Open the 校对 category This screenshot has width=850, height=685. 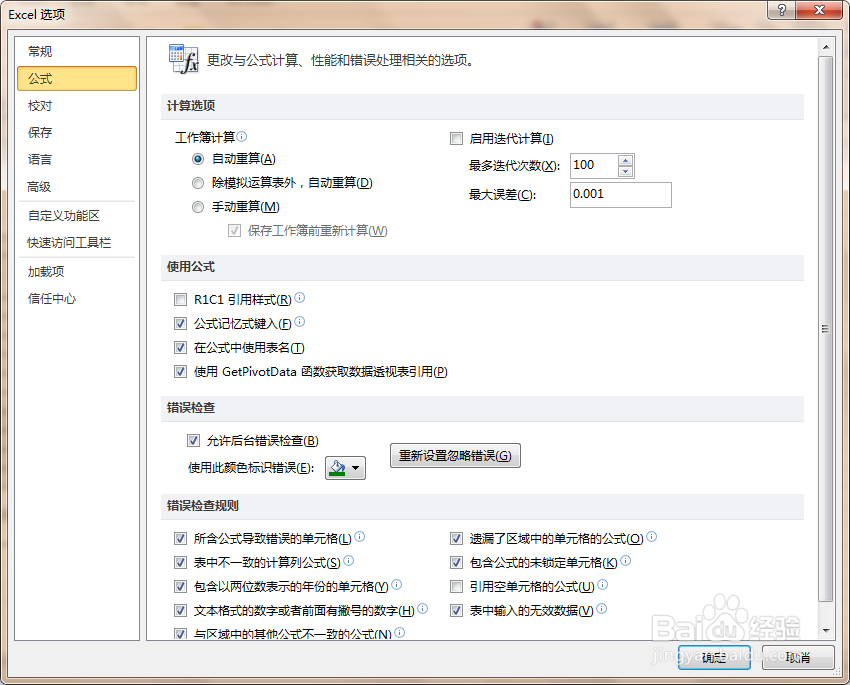[77, 106]
